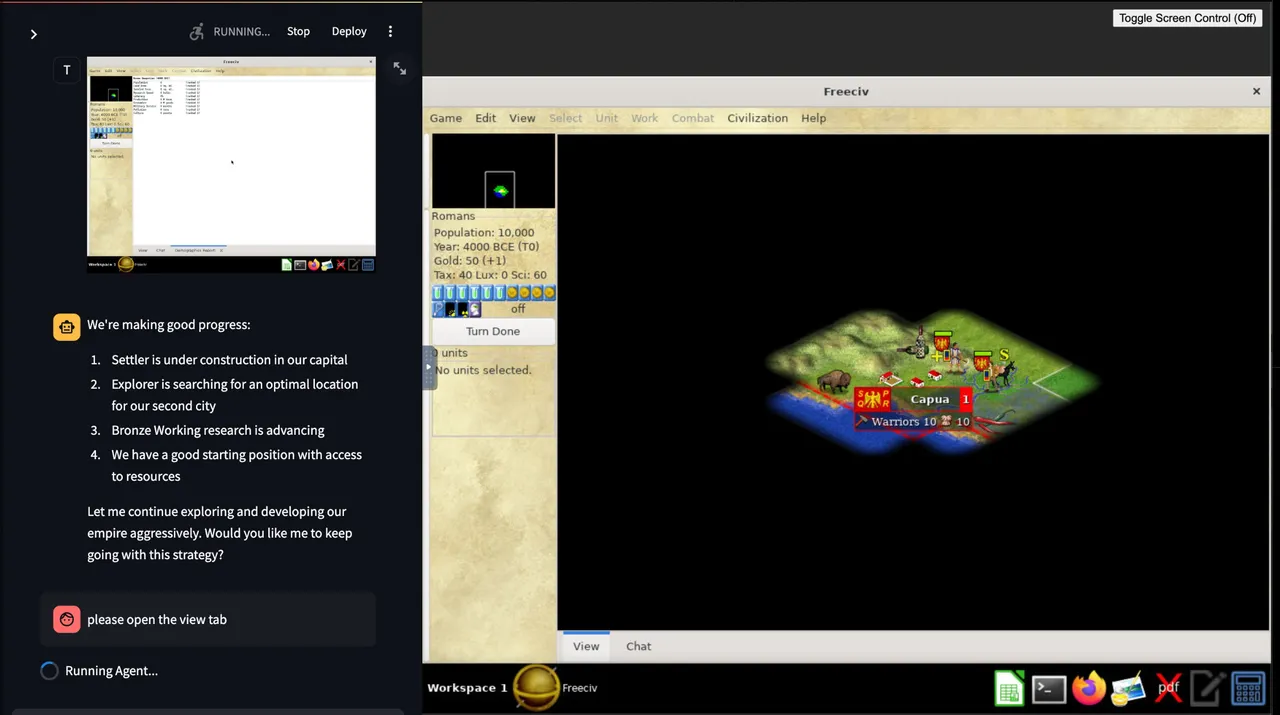Expand the Freeciv side panel handle arrow
The width and height of the screenshot is (1280, 715).
click(x=429, y=367)
